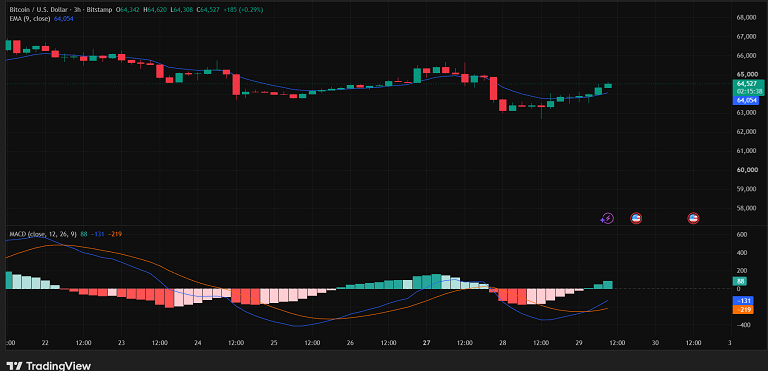Click the date label 30 on the time axis
Viewport: 768px width, 371px height.
[x=655, y=343]
